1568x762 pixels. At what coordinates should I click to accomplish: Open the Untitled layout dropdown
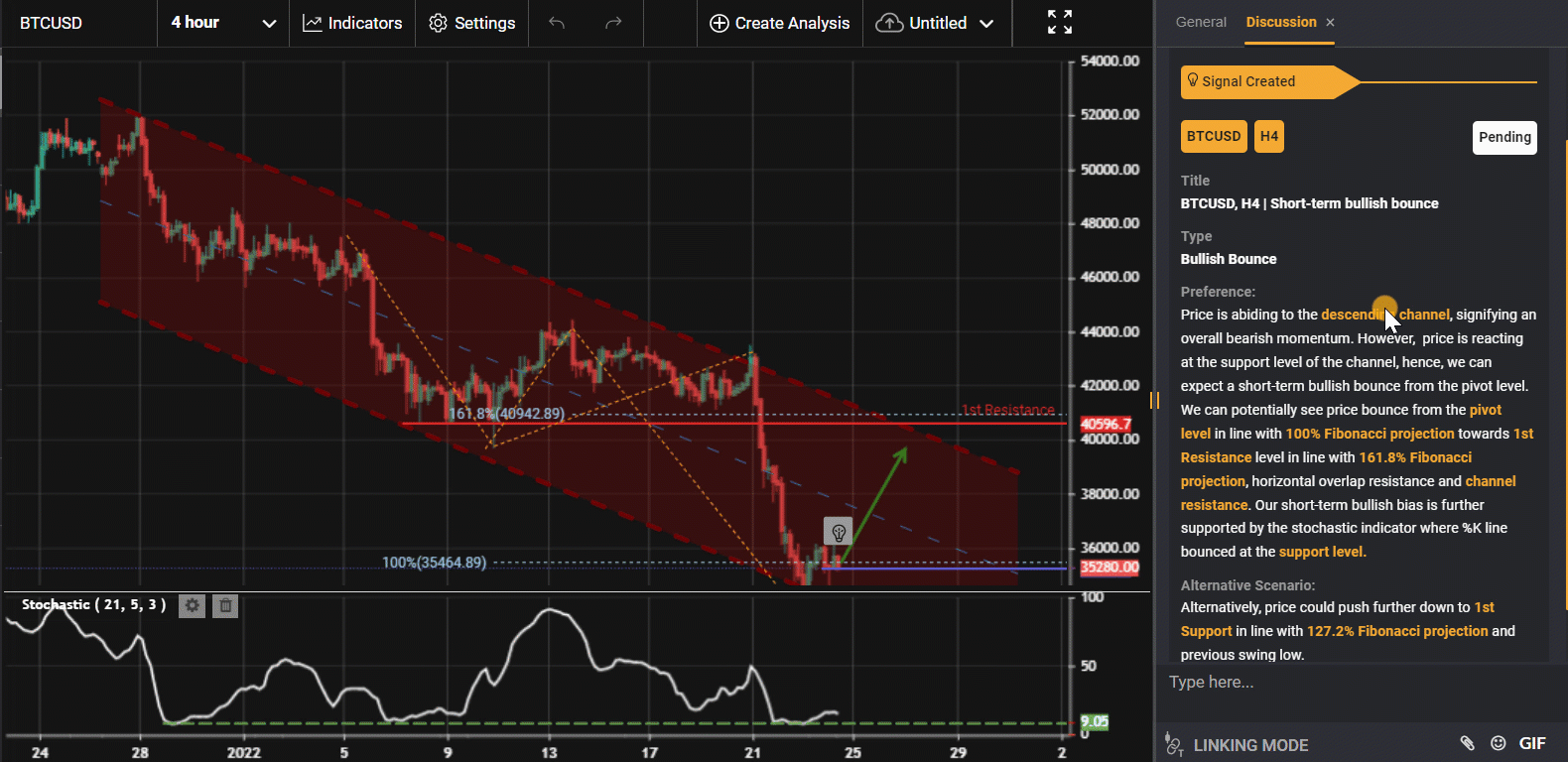(x=935, y=23)
